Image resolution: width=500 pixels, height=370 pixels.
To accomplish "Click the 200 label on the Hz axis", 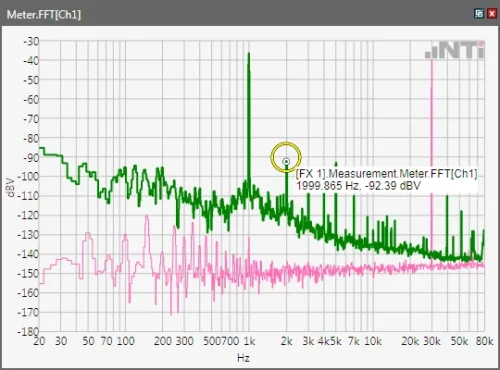I will [x=163, y=341].
